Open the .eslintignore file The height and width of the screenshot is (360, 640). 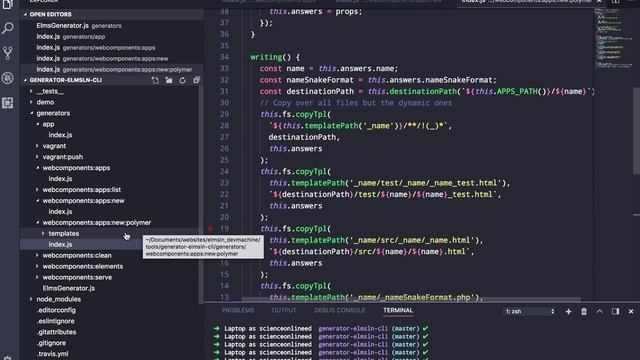[x=56, y=321]
